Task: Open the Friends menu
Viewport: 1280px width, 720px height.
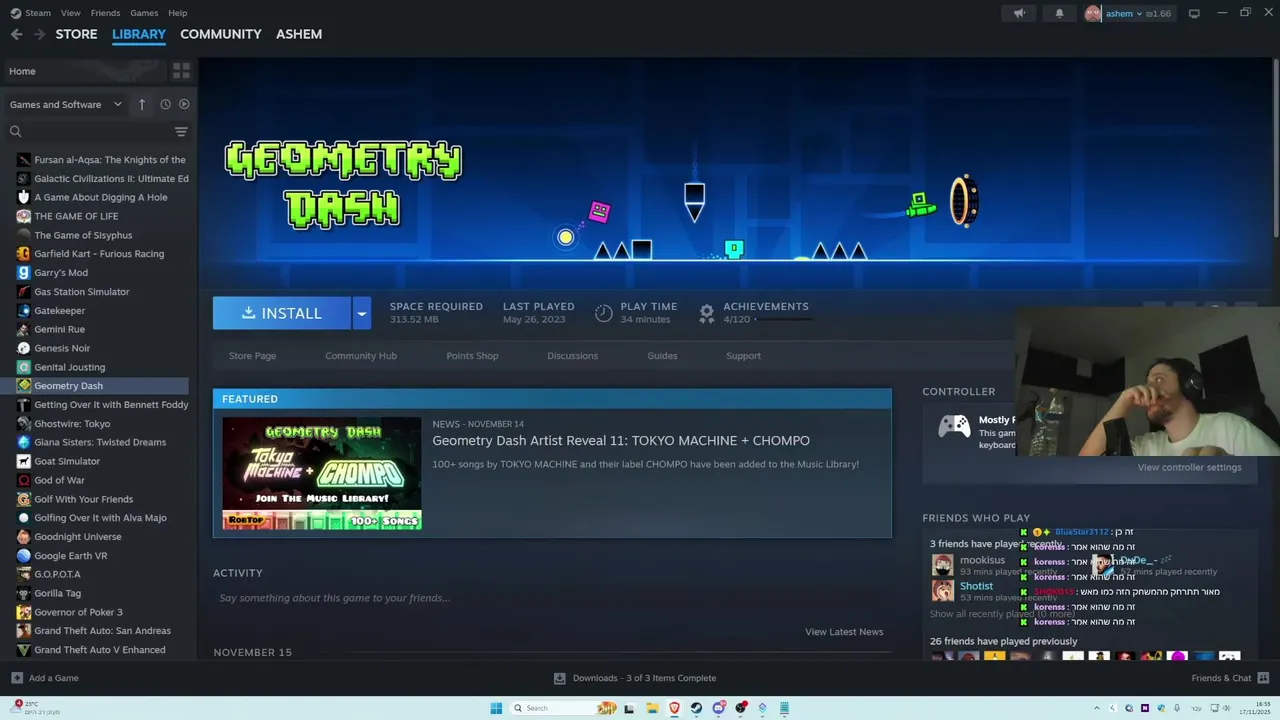Action: click(105, 13)
